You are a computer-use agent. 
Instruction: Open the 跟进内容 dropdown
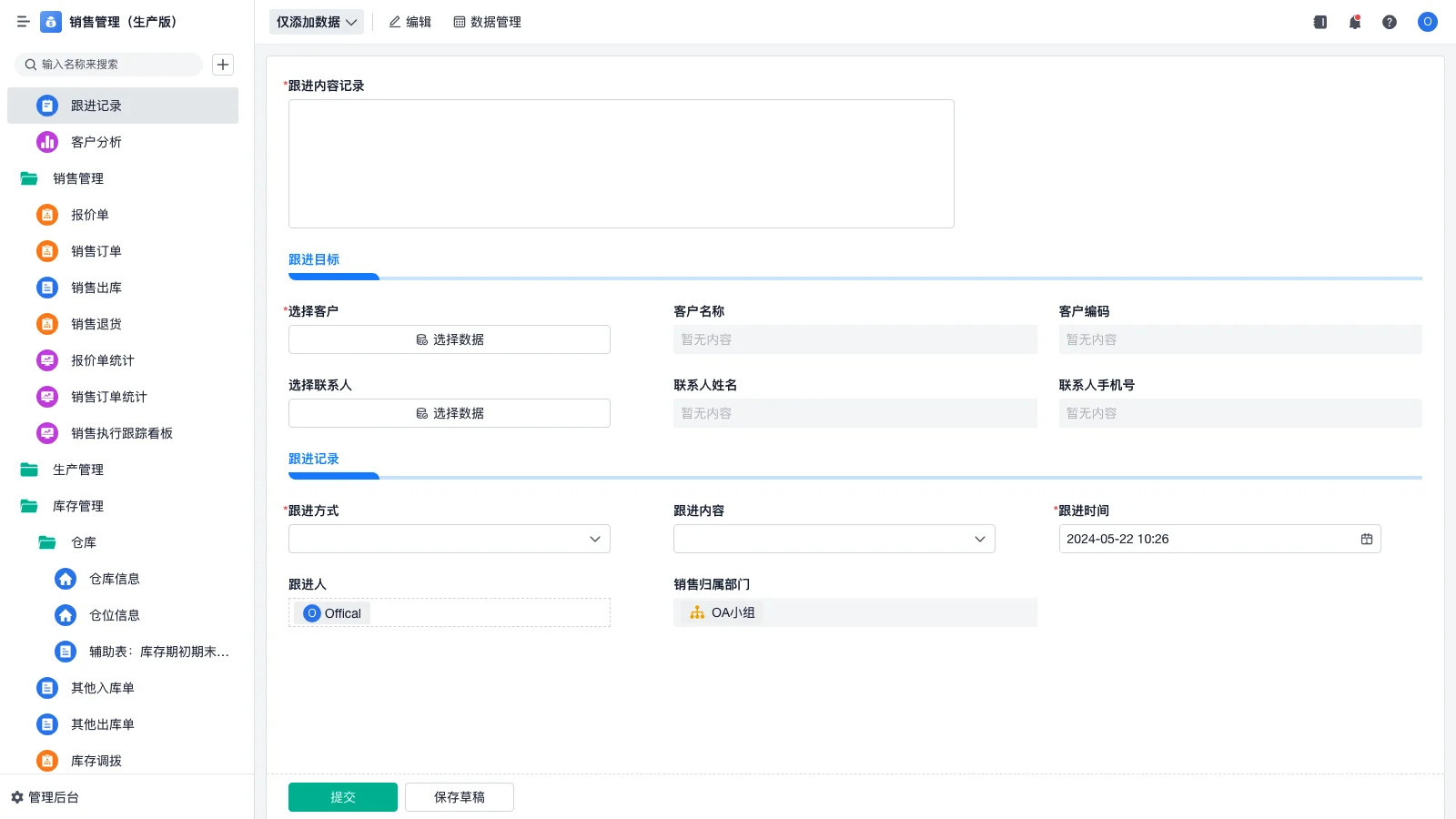pos(834,539)
